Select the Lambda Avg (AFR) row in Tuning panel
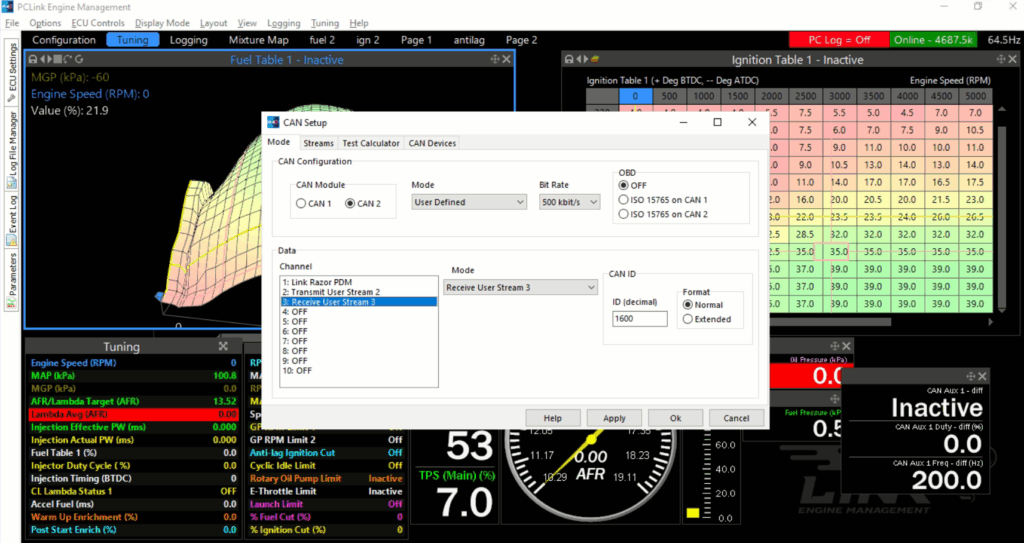Image resolution: width=1024 pixels, height=543 pixels. 133,414
